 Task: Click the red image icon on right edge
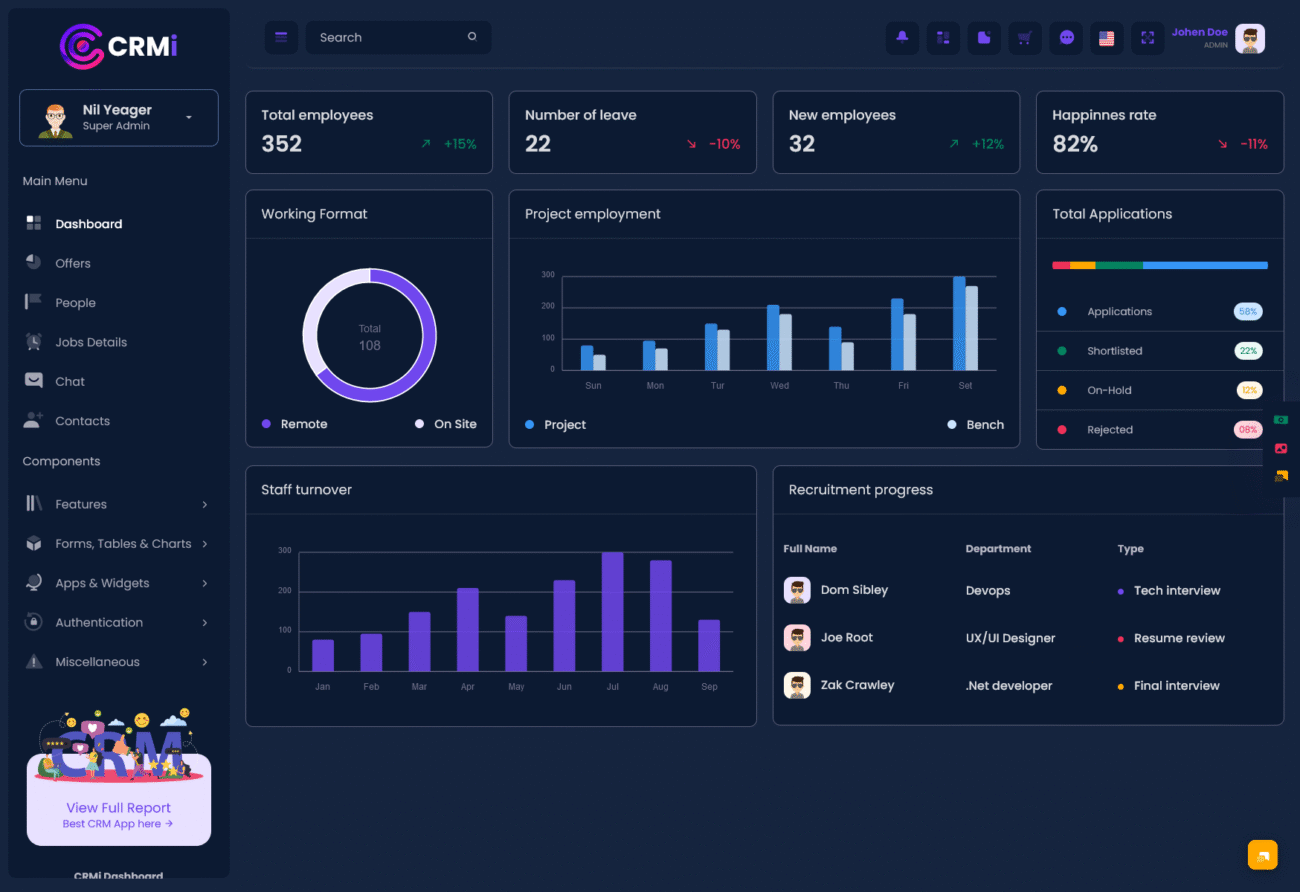click(1281, 448)
